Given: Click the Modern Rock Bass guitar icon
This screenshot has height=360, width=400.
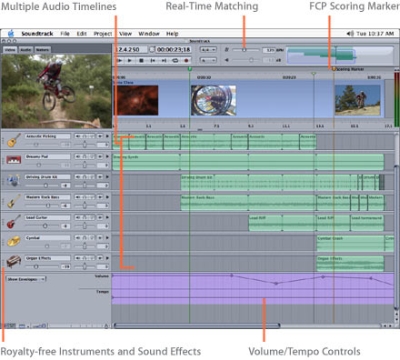Looking at the screenshot, I should [14, 201].
